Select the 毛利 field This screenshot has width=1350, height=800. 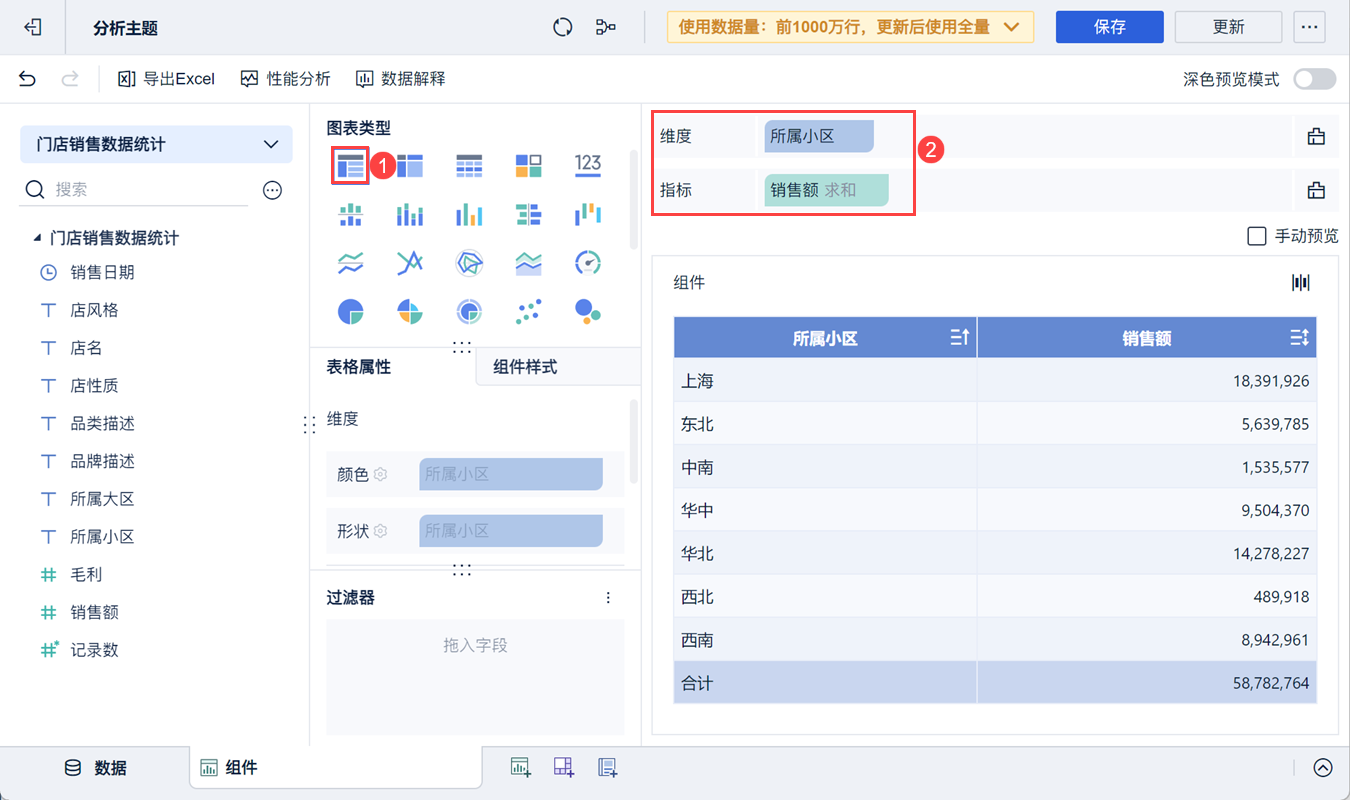point(86,574)
